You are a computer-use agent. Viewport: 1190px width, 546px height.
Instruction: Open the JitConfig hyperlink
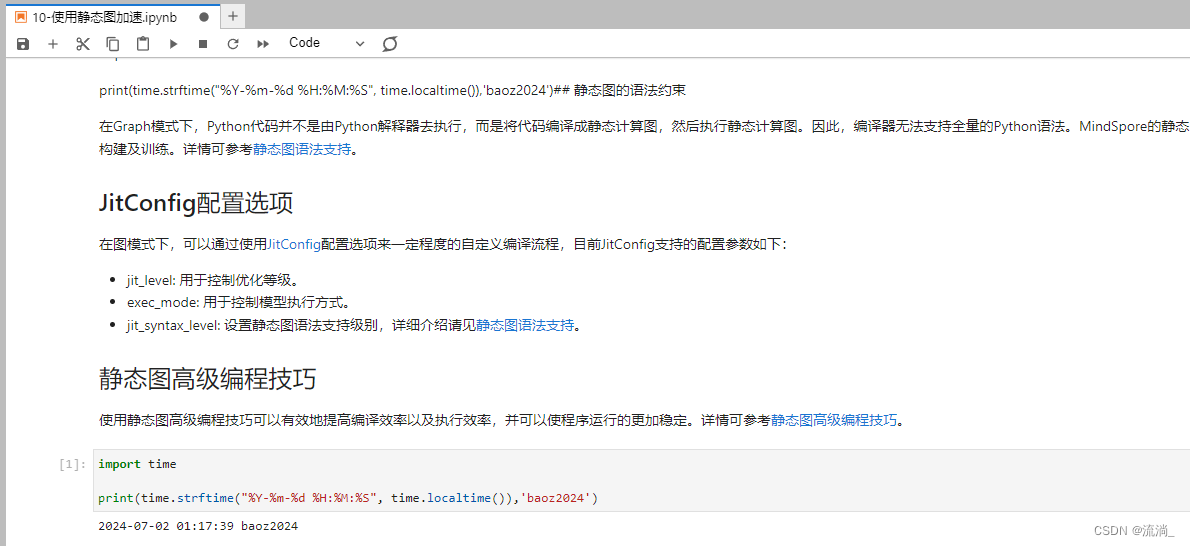294,244
